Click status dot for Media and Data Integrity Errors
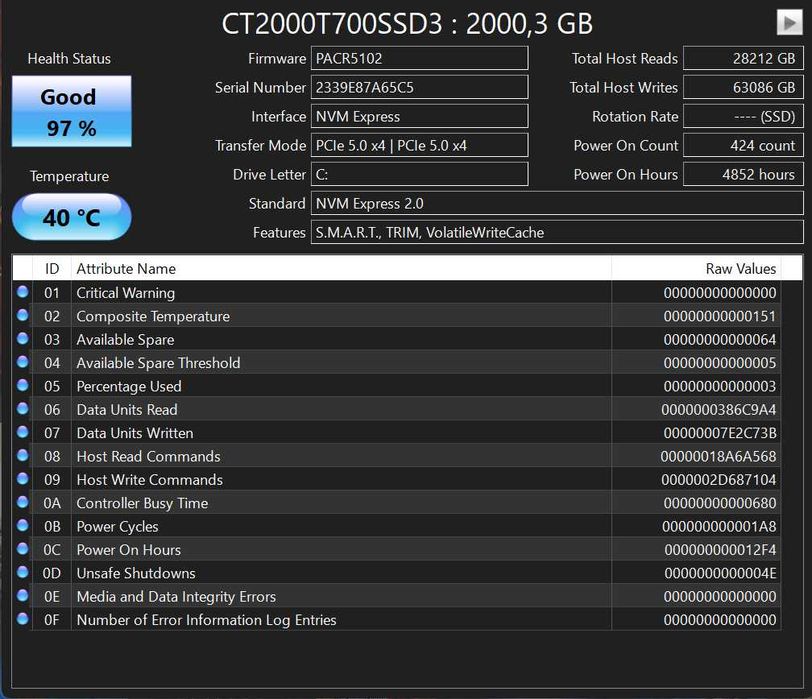Screen dimensions: 812x699 coord(22,595)
